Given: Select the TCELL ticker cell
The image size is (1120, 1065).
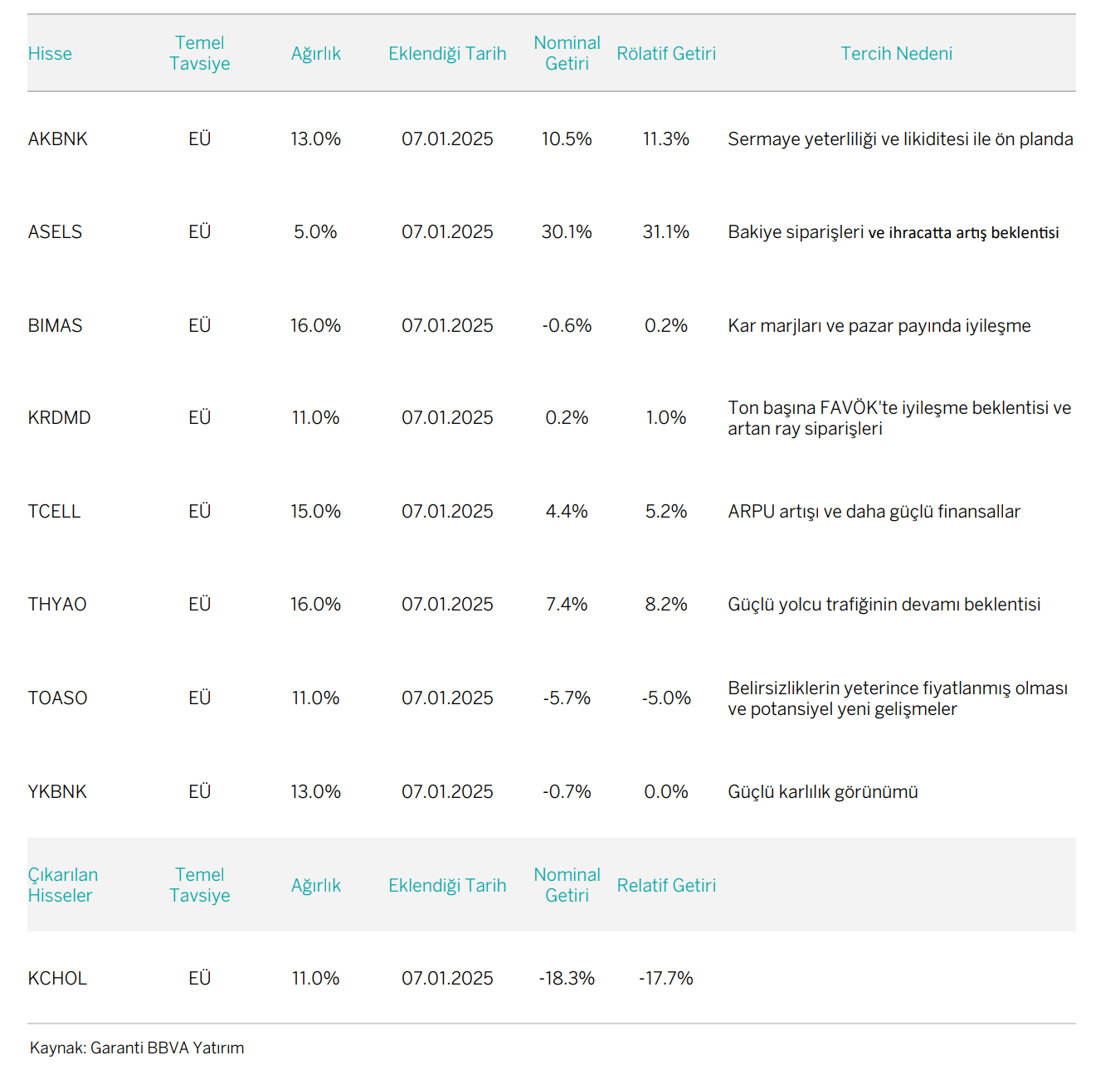Looking at the screenshot, I should coord(54,512).
